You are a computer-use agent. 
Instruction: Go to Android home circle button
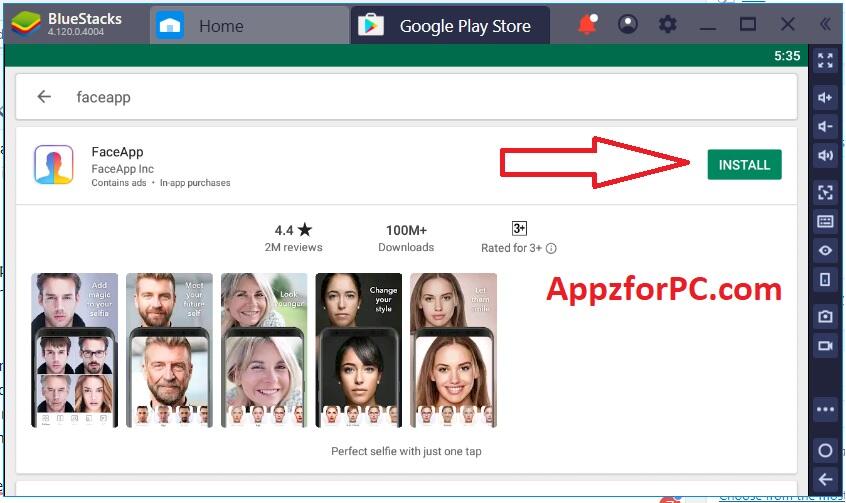[825, 450]
